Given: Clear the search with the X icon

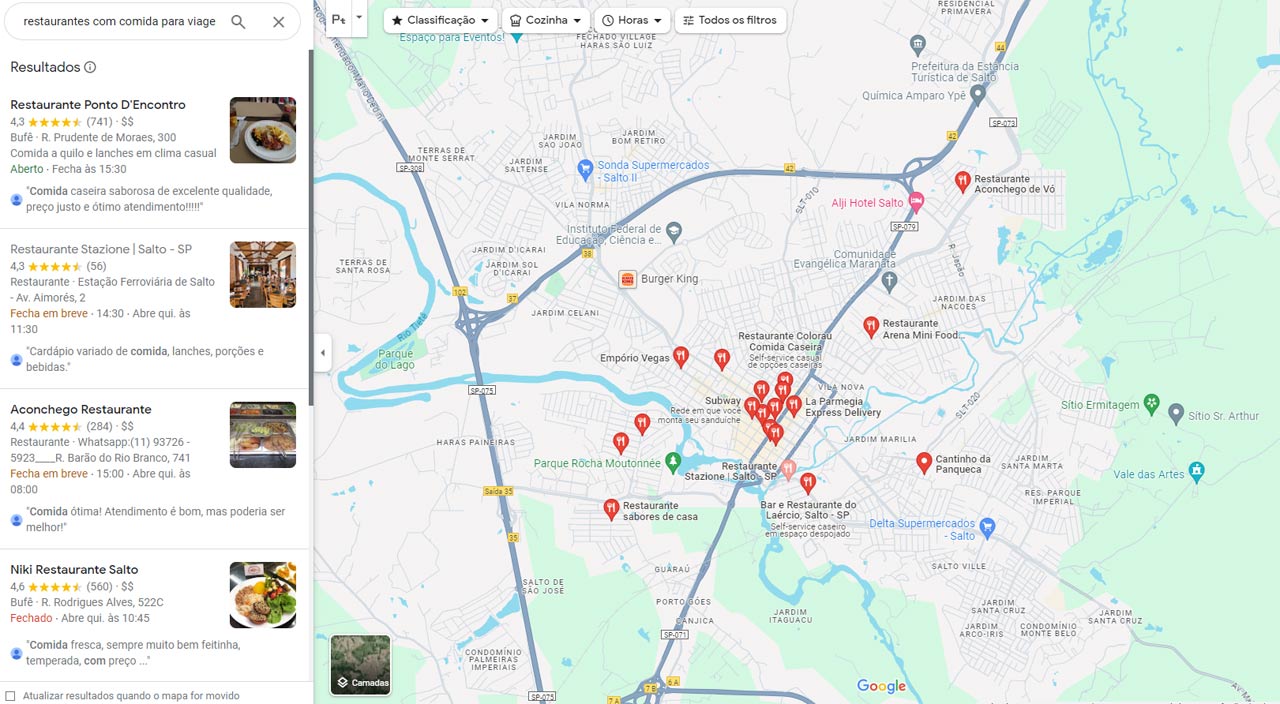Looking at the screenshot, I should click(x=278, y=22).
